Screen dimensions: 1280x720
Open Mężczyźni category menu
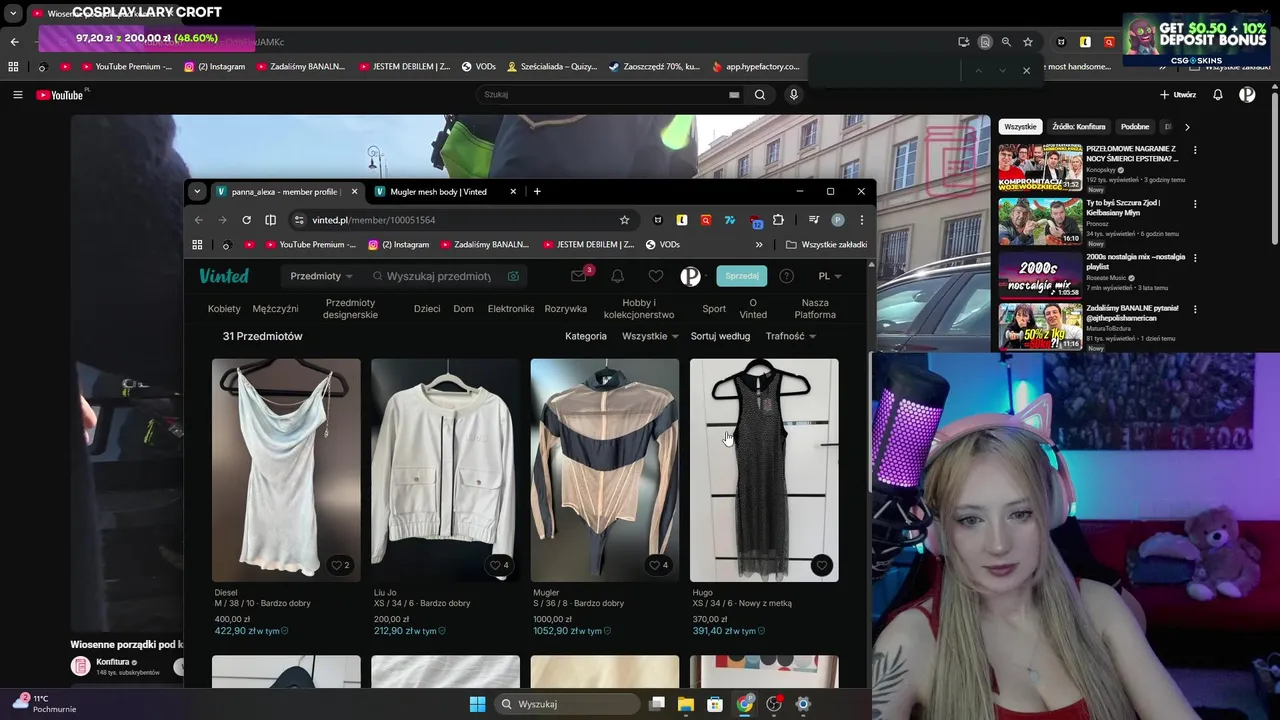tap(275, 309)
